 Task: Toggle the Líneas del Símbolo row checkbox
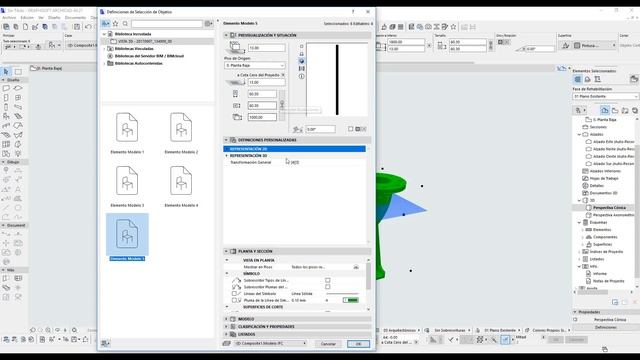[234, 293]
